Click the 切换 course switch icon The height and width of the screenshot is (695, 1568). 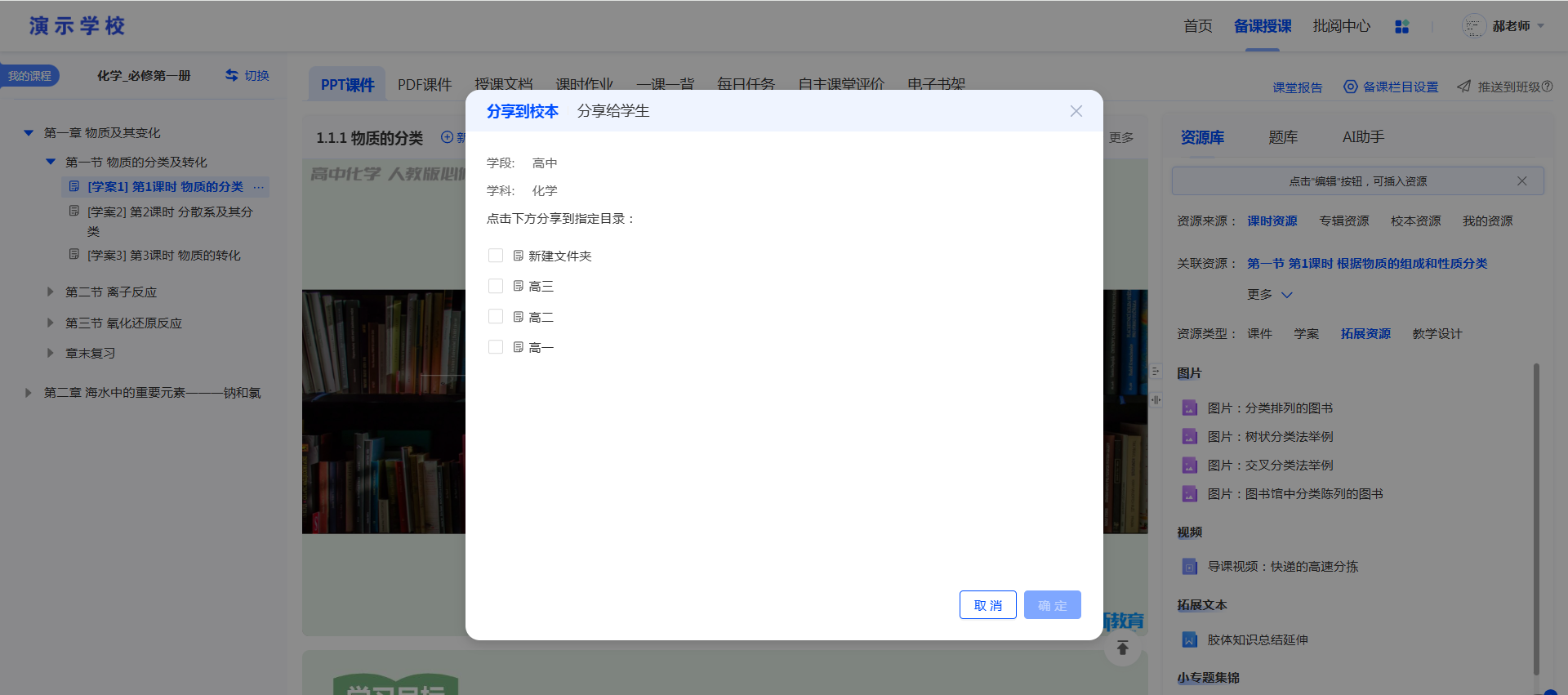coord(232,75)
